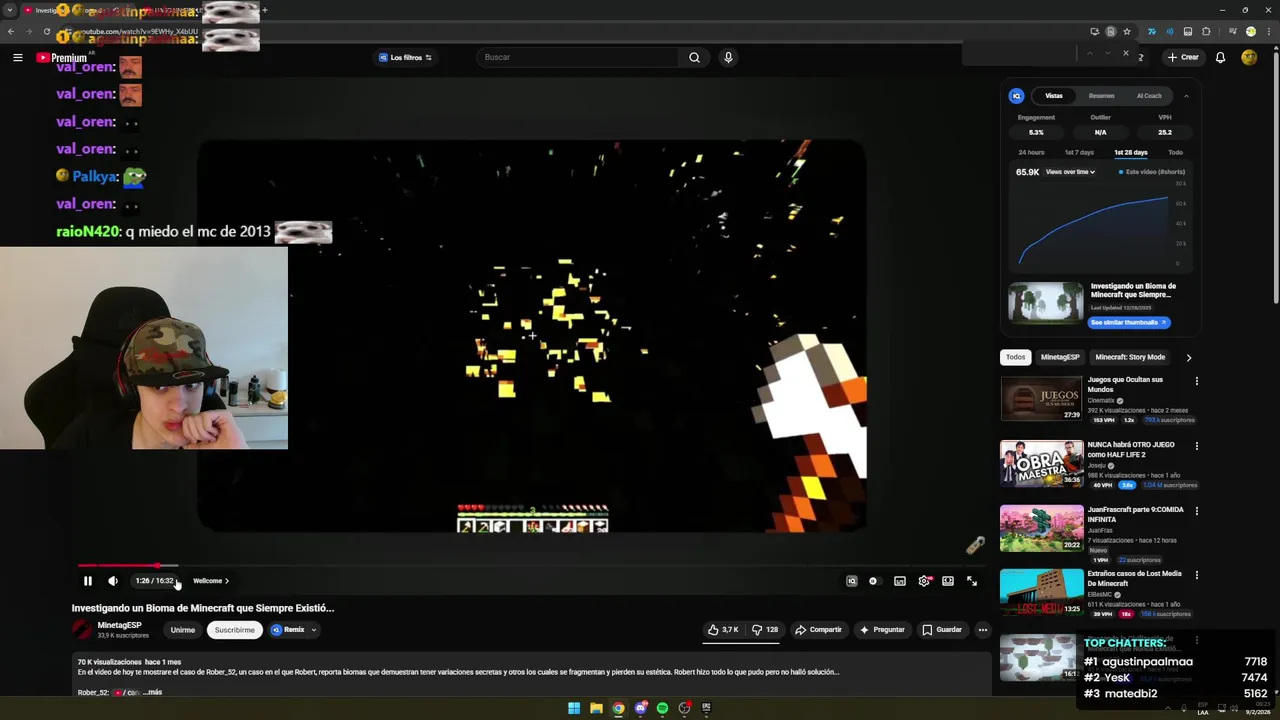Select the Vistas tab in vidIQ panel

pos(1054,96)
